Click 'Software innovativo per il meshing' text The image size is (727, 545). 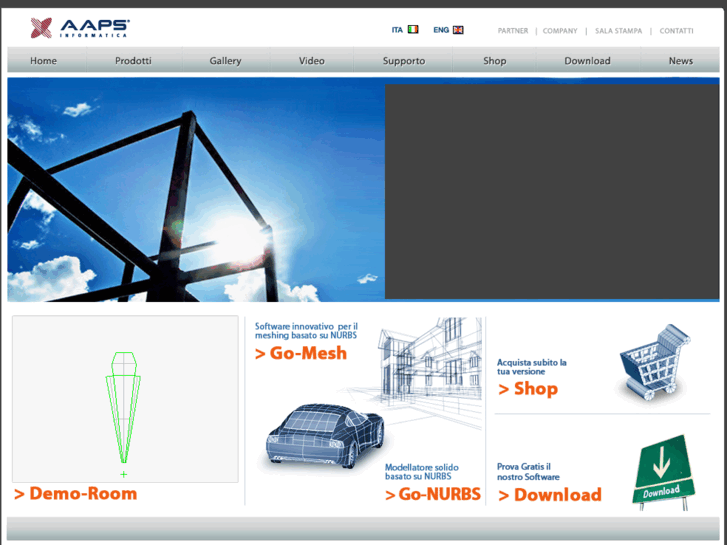[x=306, y=331]
